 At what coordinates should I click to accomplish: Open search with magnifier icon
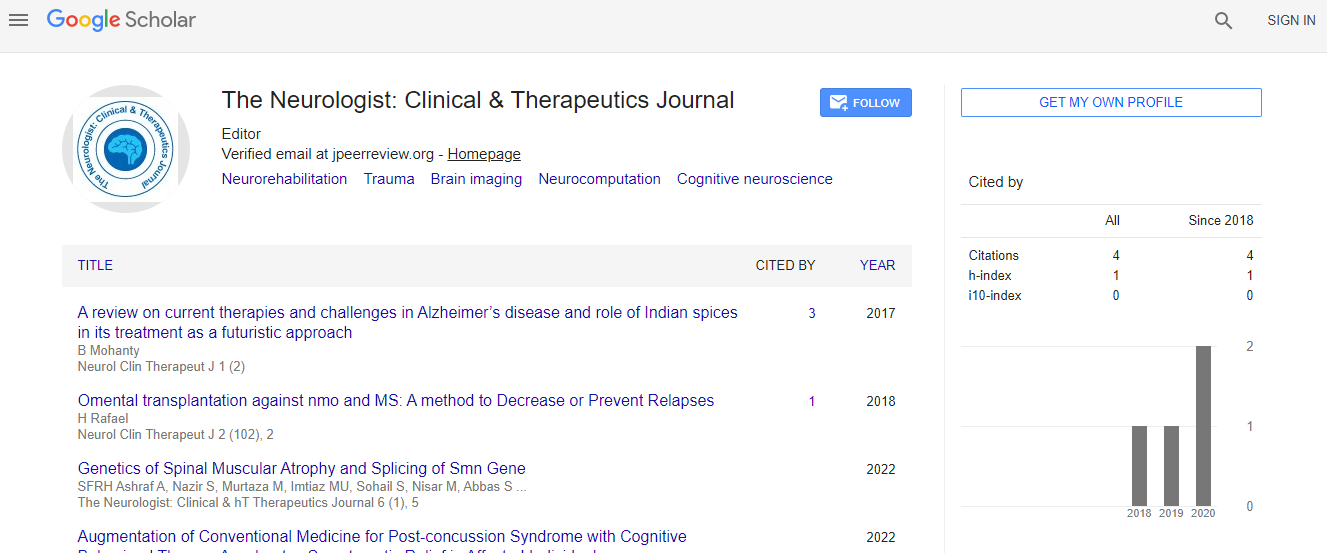point(1223,20)
